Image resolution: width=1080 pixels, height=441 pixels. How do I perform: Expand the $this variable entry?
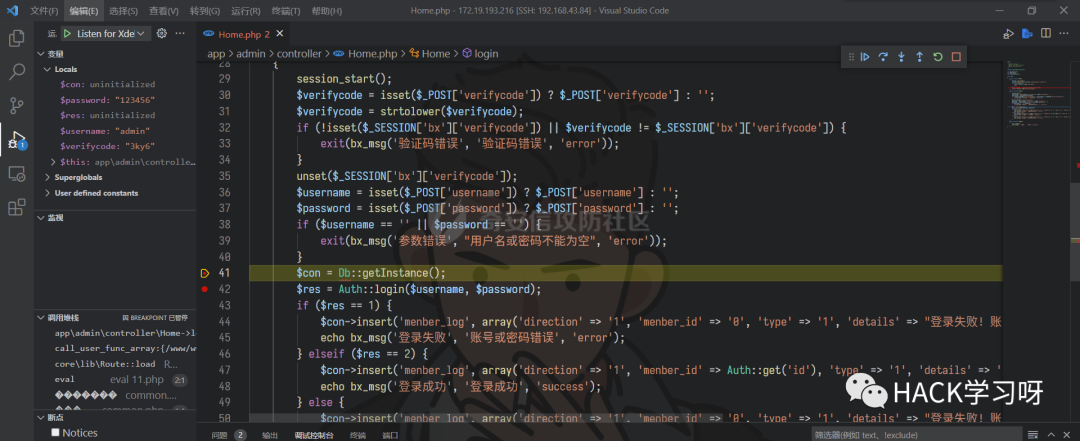tap(54, 161)
